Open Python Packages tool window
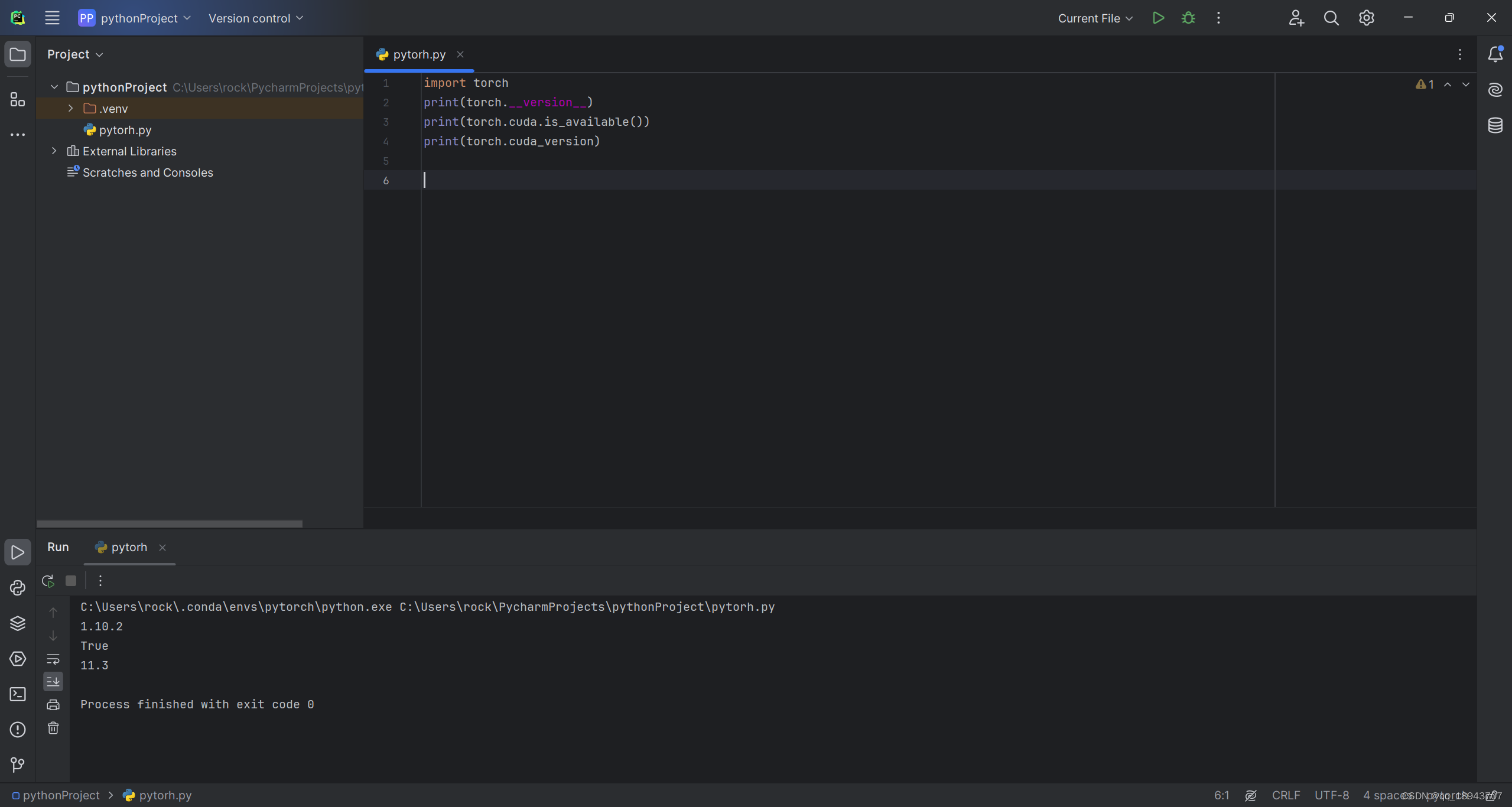This screenshot has width=1512, height=807. pos(18,623)
